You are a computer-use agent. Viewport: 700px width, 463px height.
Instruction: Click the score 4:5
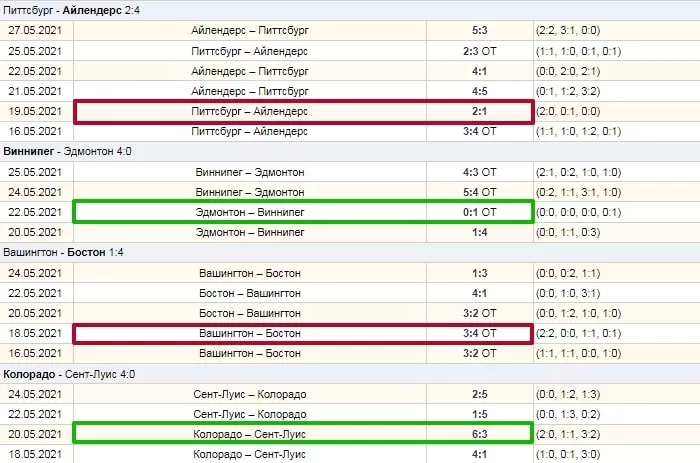[x=479, y=92]
